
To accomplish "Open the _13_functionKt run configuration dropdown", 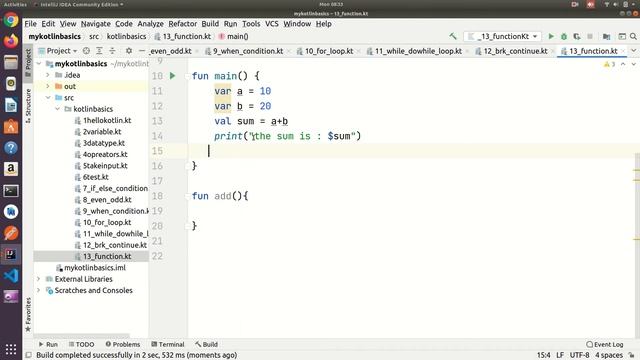I will (502, 36).
